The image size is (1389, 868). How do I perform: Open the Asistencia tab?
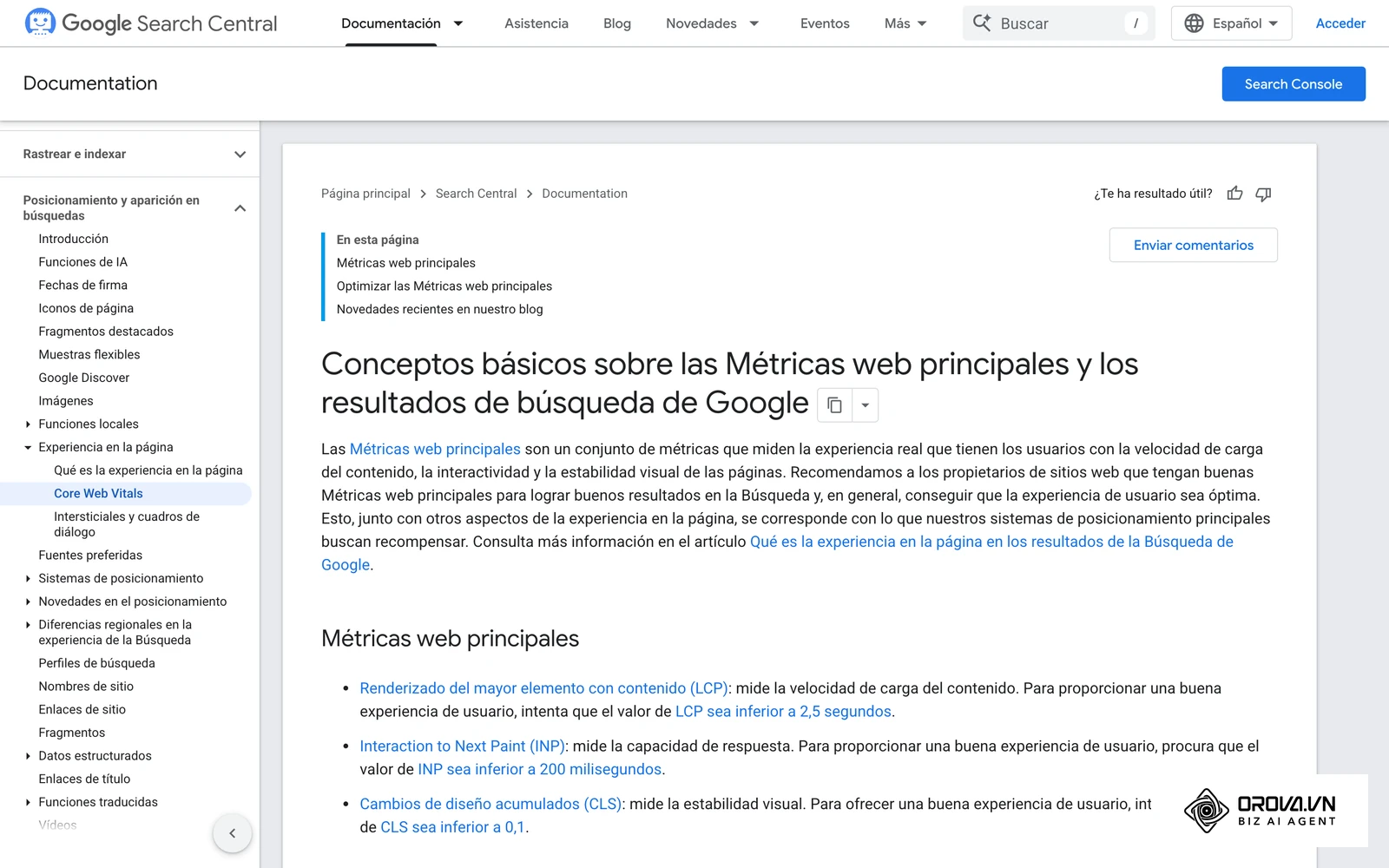(537, 23)
